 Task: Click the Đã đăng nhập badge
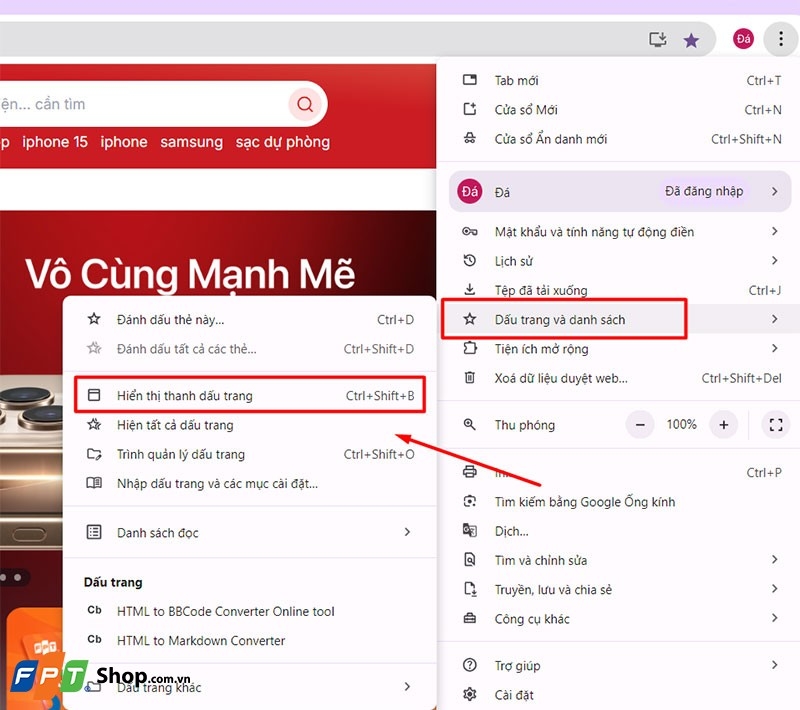tap(704, 191)
